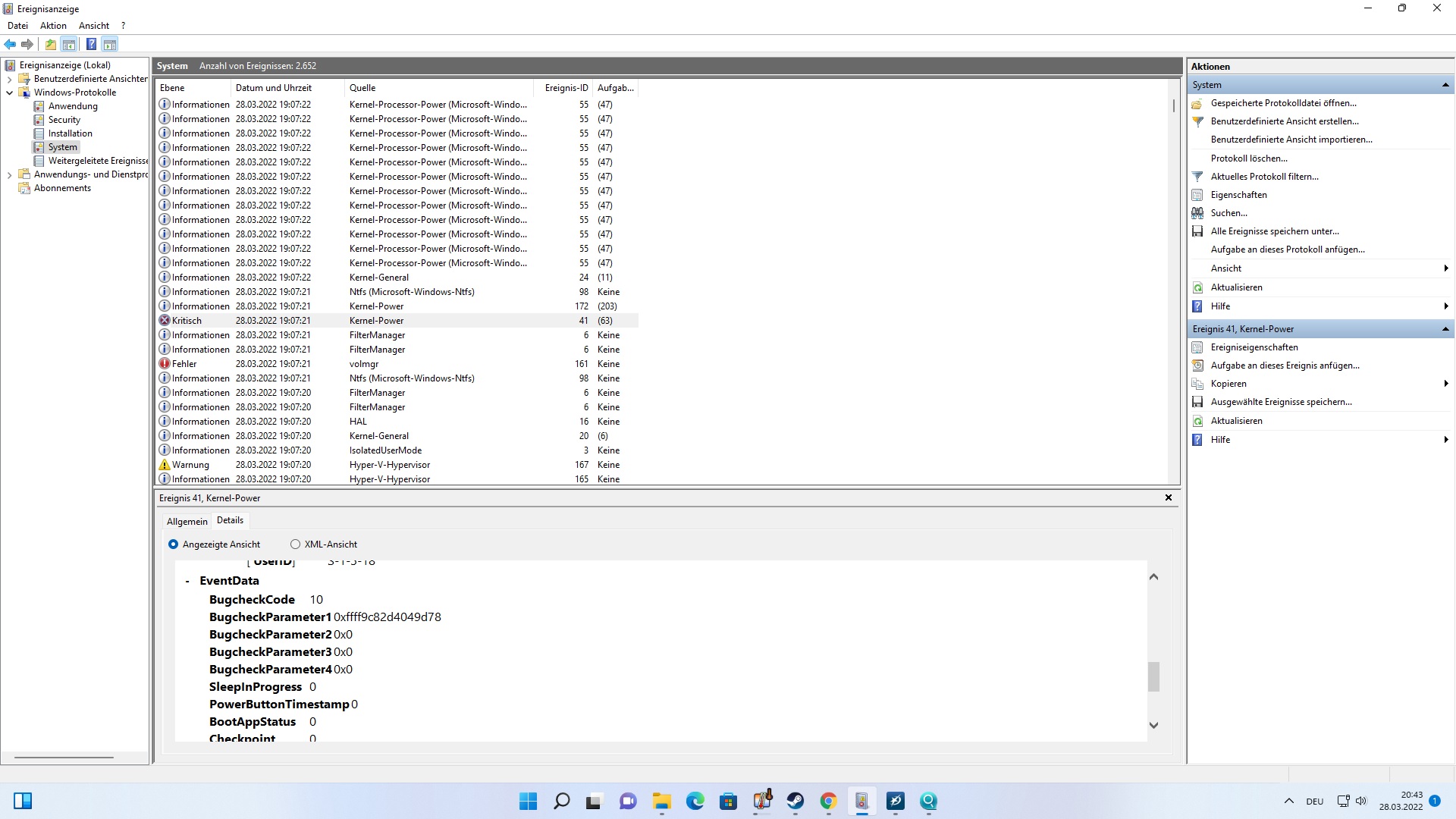Collapse the Windows-Protokolle tree node

pos(9,93)
